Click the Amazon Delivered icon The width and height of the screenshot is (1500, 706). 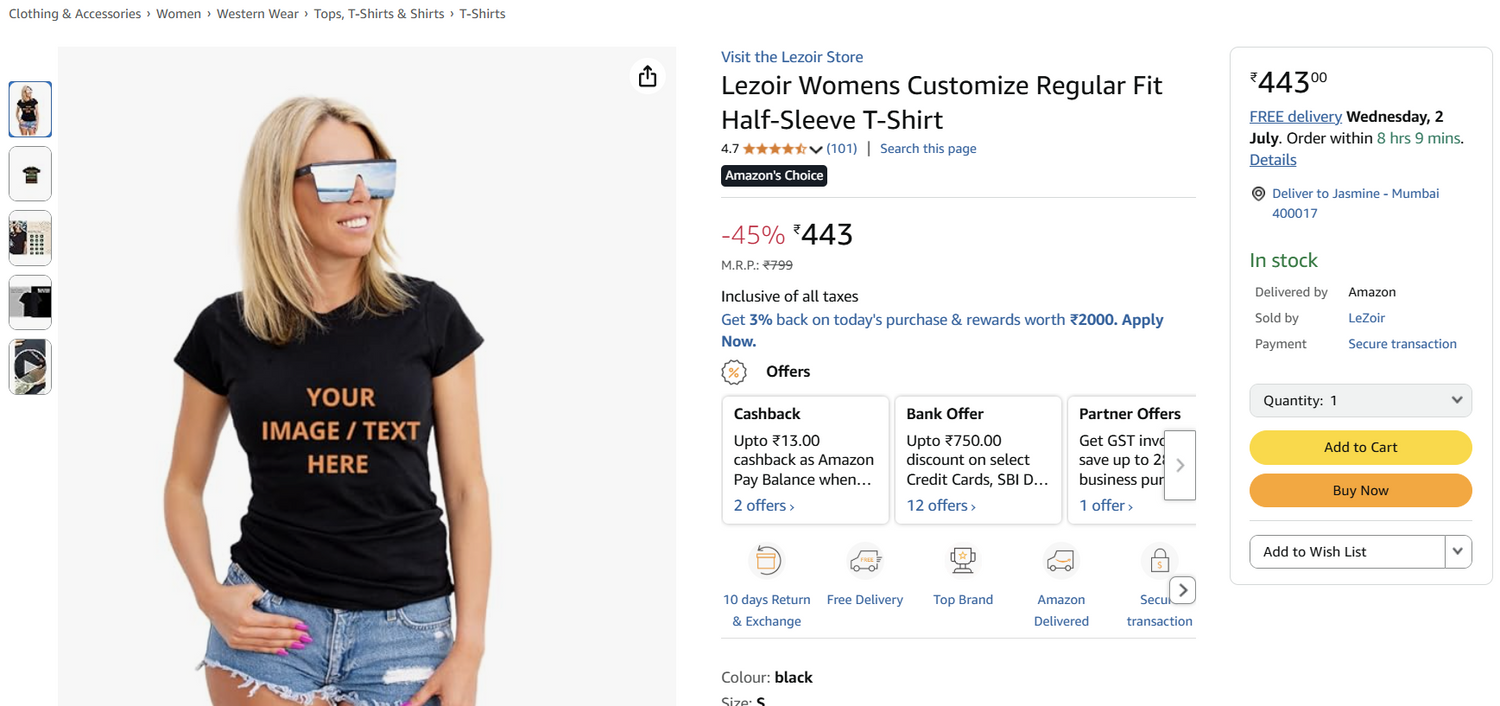tap(1061, 561)
